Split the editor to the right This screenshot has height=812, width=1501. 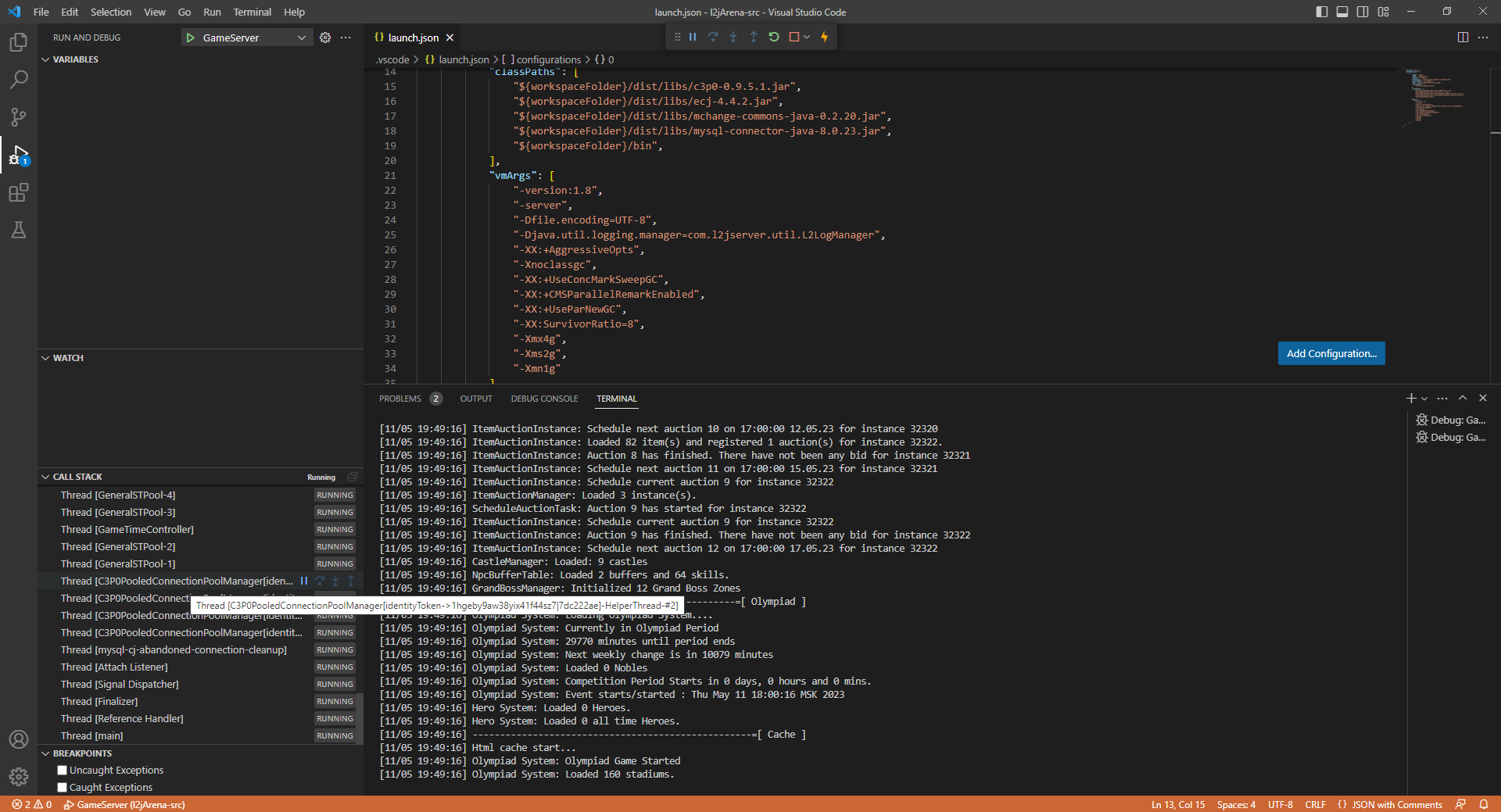[1463, 38]
